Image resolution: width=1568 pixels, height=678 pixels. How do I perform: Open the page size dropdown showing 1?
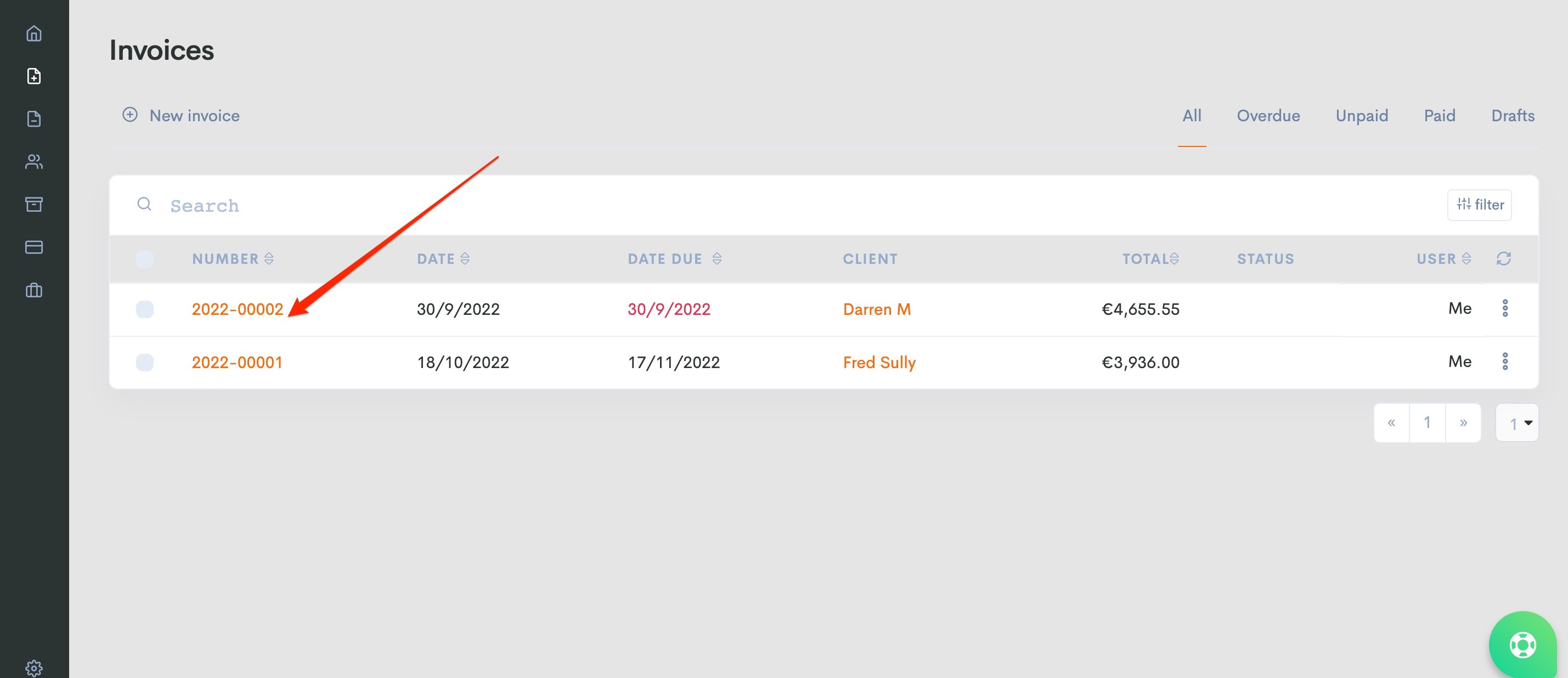click(x=1517, y=423)
